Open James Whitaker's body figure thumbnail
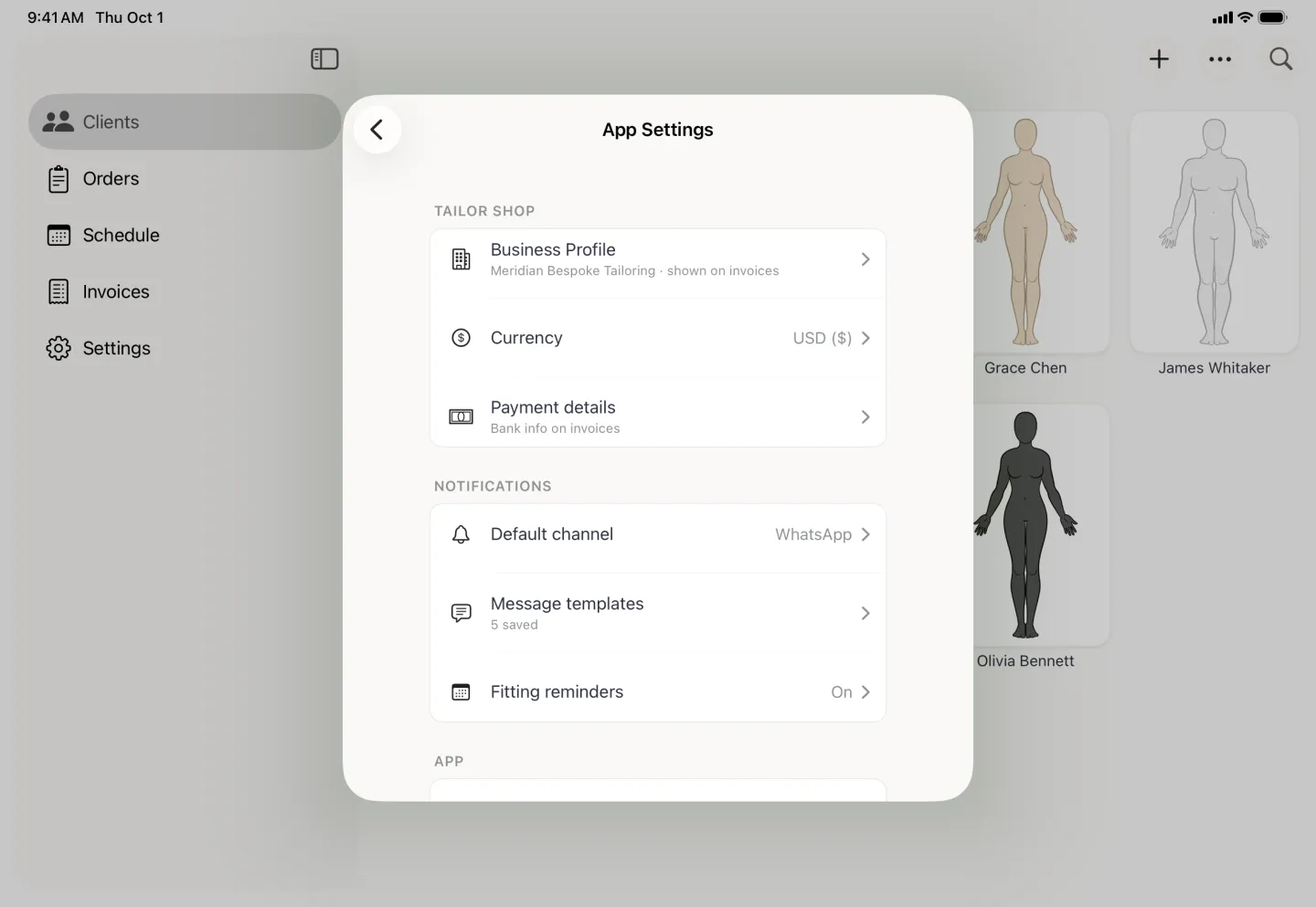 click(x=1214, y=232)
